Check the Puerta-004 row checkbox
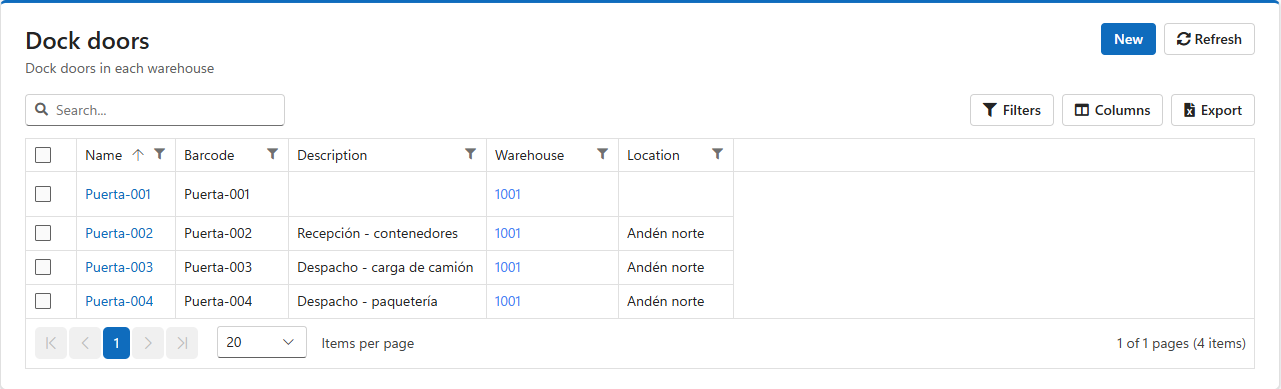 pyautogui.click(x=43, y=301)
